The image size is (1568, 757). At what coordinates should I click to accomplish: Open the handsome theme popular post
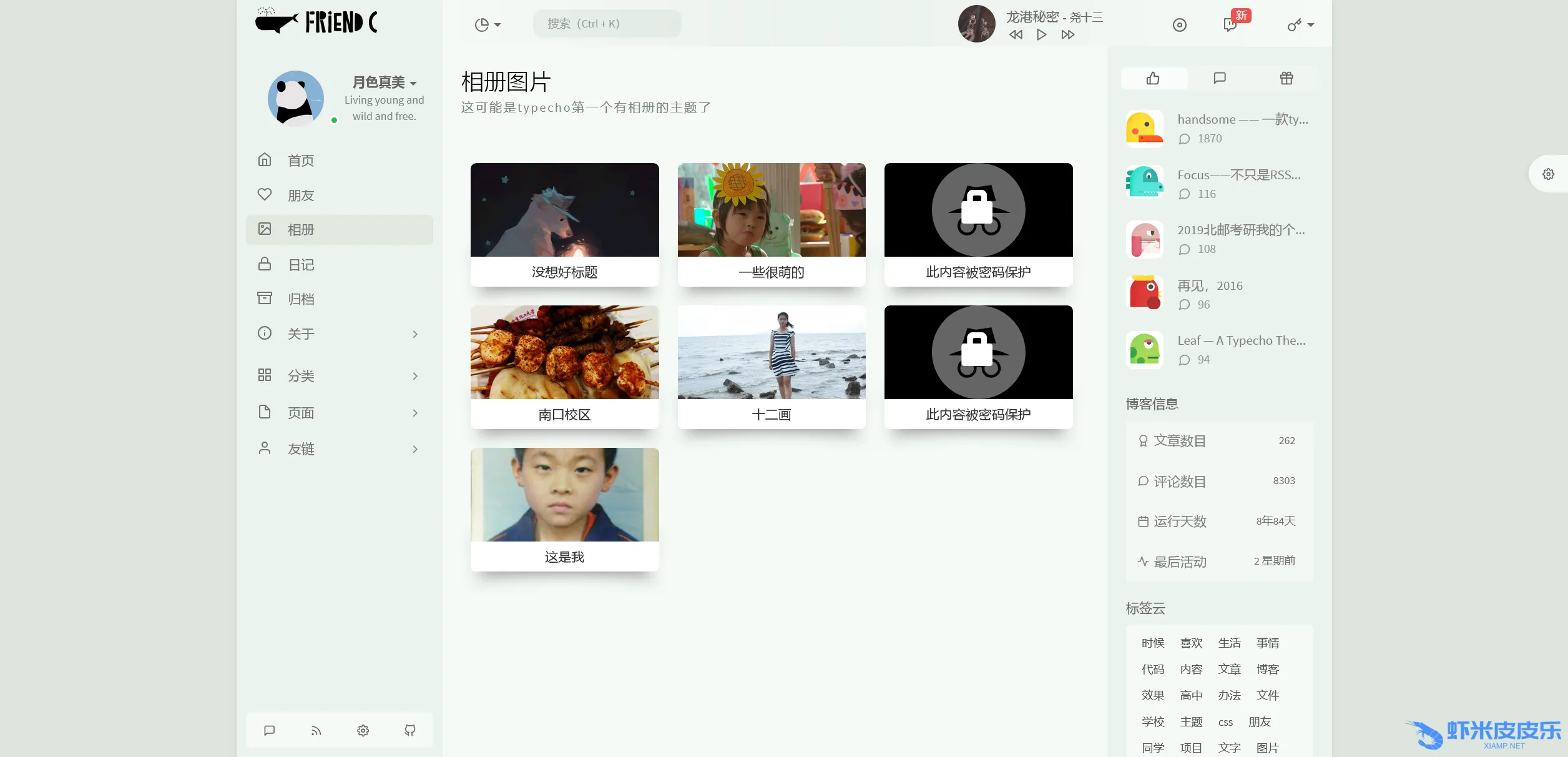click(1242, 119)
